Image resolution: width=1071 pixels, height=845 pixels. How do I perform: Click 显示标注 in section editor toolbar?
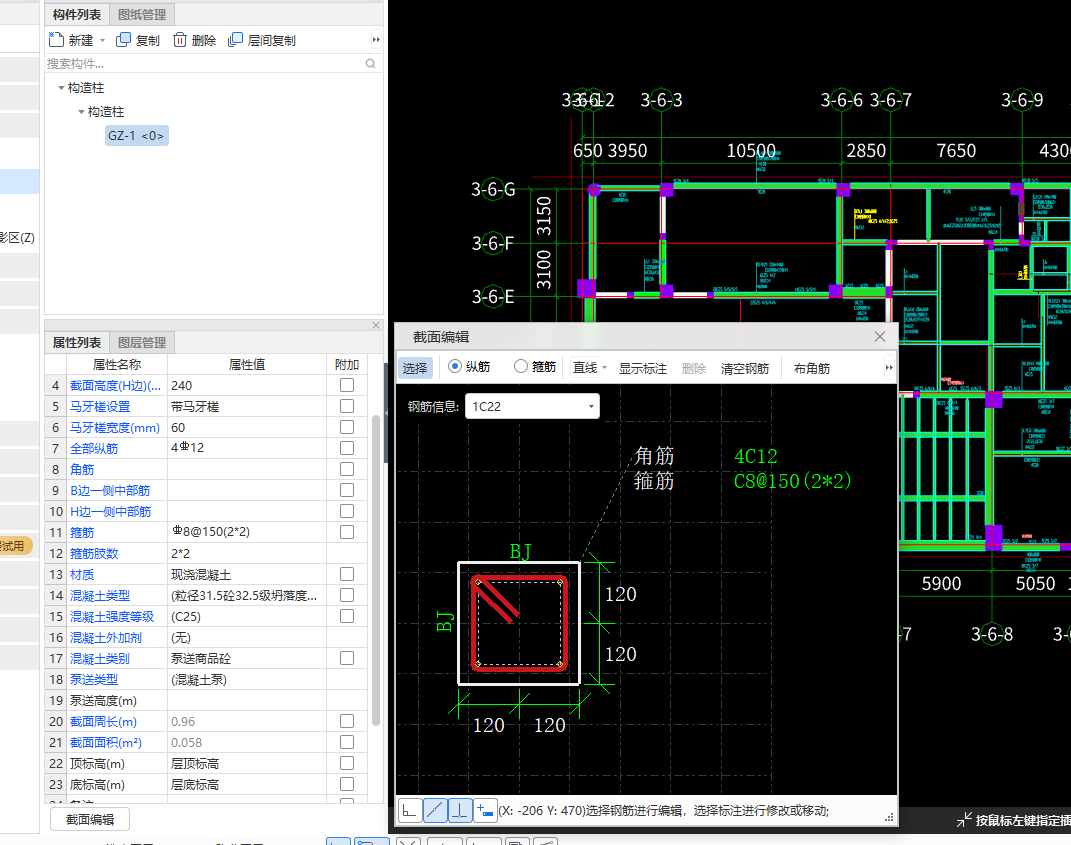click(643, 368)
